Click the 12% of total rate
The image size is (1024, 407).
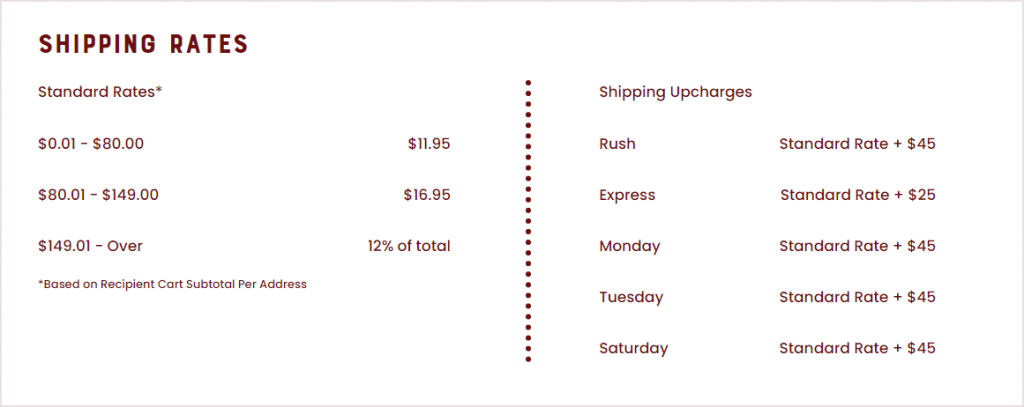[x=409, y=246]
